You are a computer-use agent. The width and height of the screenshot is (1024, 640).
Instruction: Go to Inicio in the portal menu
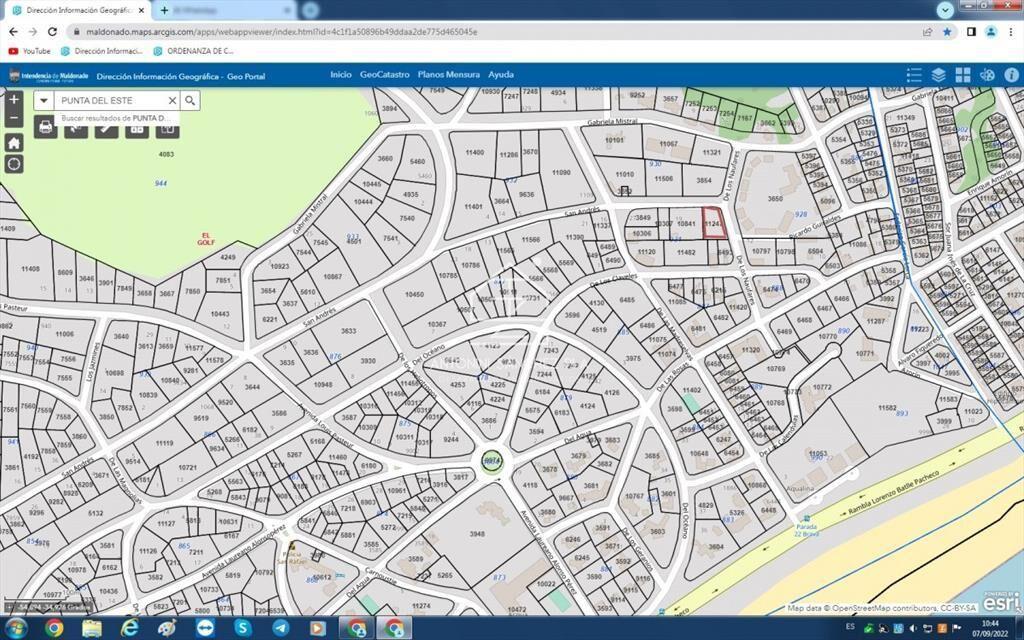click(341, 74)
